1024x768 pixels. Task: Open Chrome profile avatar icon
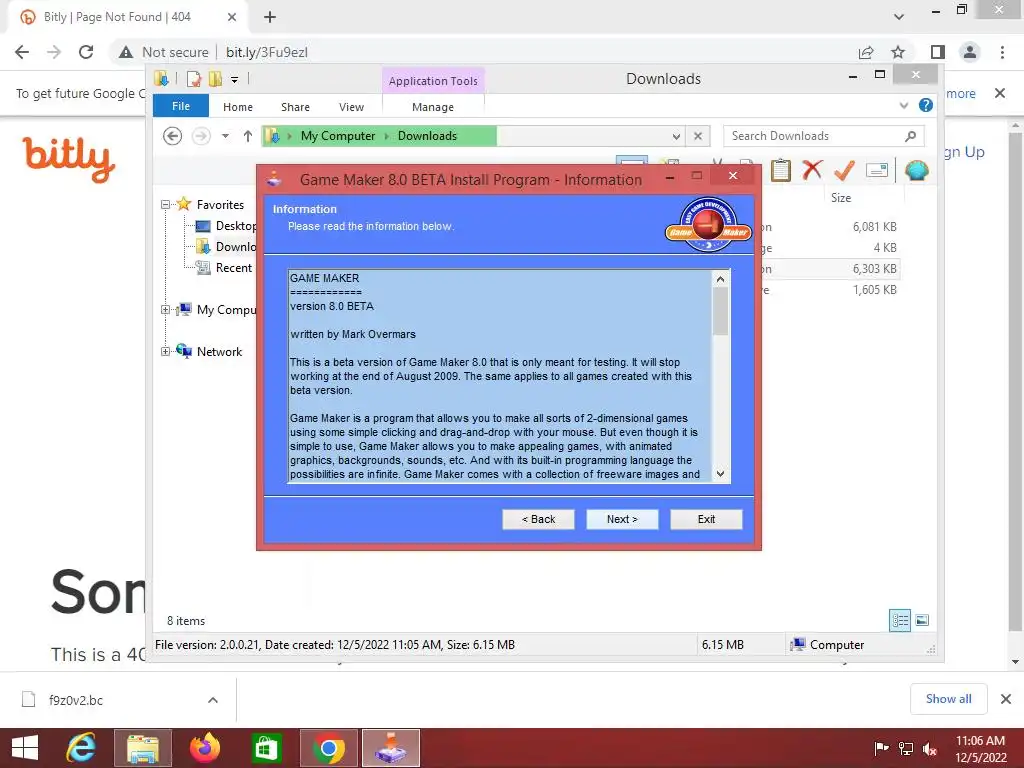(970, 52)
